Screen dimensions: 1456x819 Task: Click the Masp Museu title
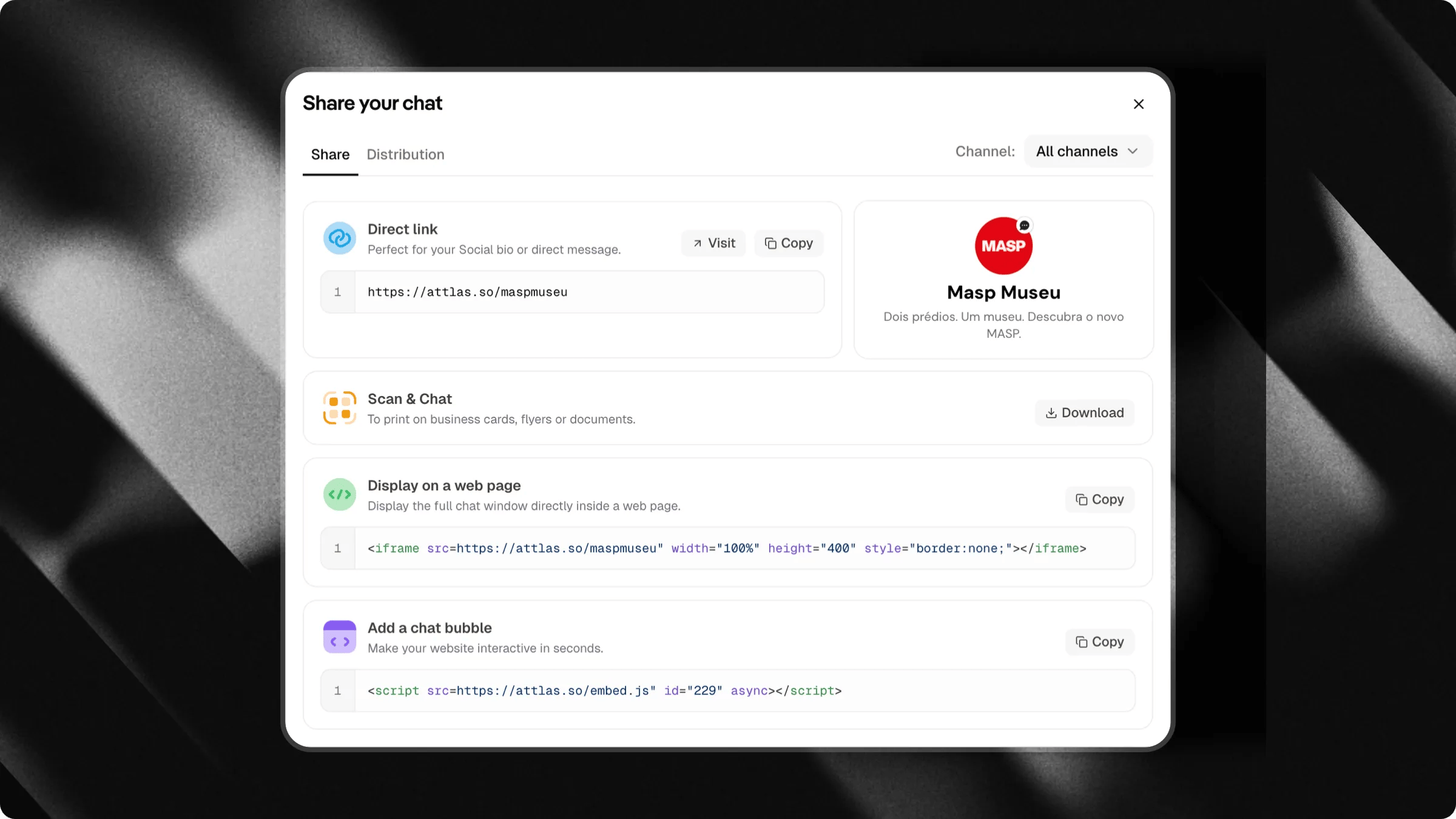[1003, 292]
